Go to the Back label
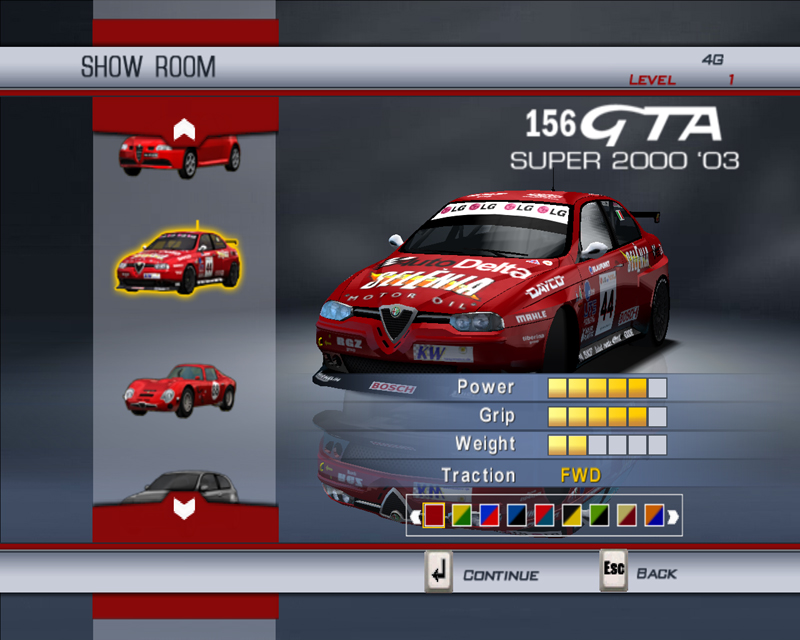The height and width of the screenshot is (640, 800). pos(656,574)
